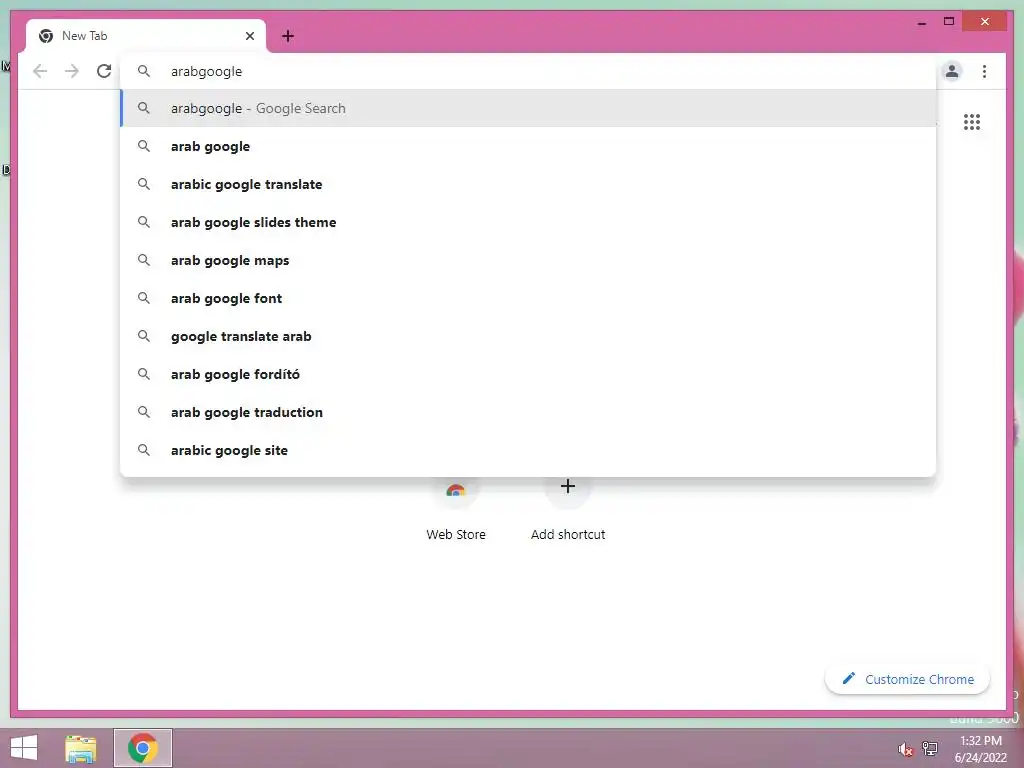Switch to the New Tab tab
Viewport: 1024px width, 768px height.
[146, 36]
